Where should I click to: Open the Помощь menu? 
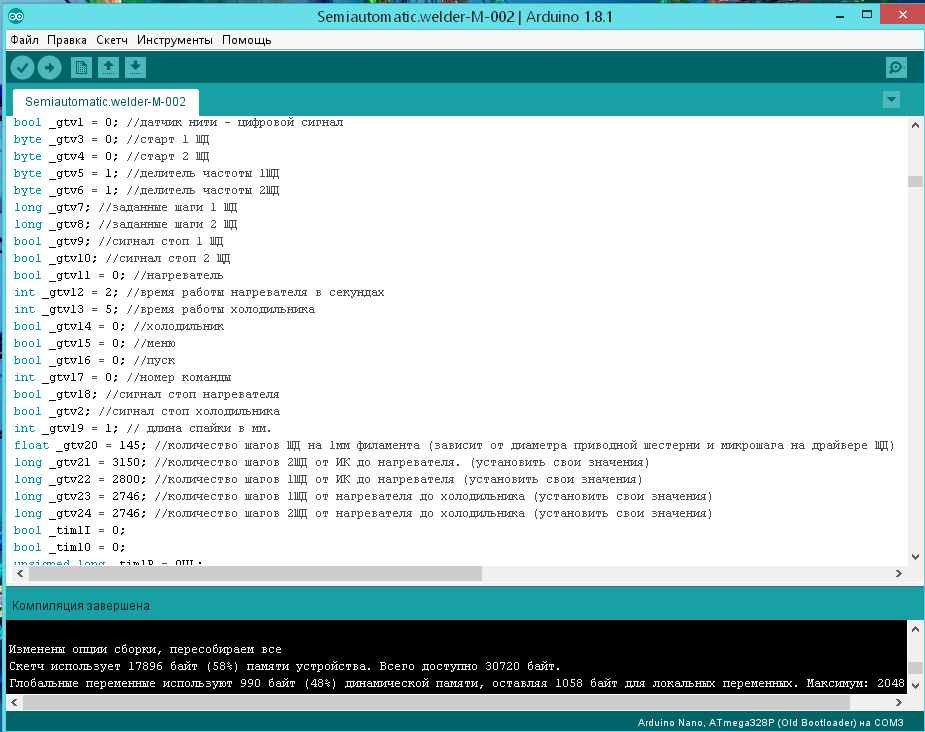pyautogui.click(x=246, y=40)
